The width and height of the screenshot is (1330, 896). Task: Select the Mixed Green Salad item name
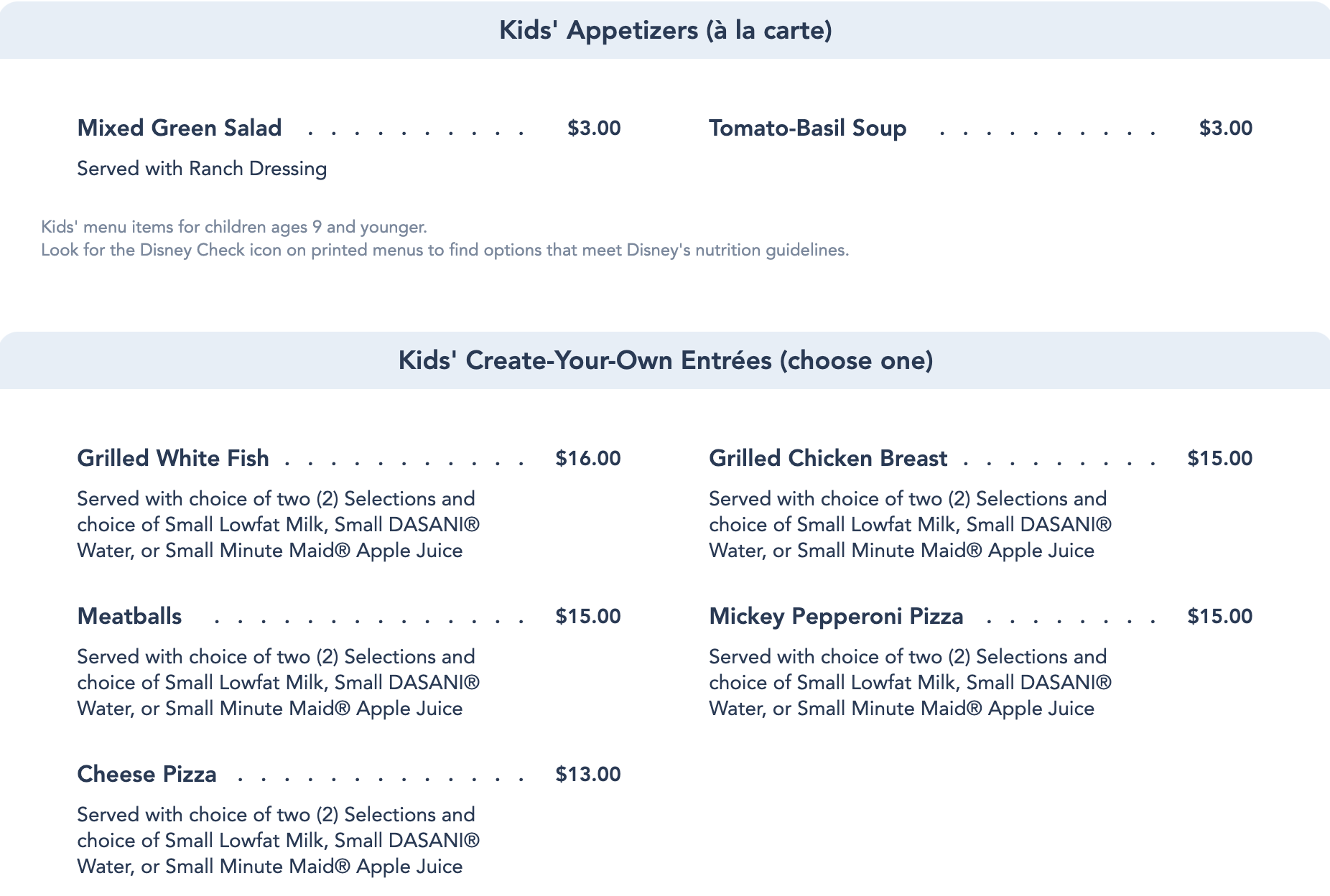180,129
